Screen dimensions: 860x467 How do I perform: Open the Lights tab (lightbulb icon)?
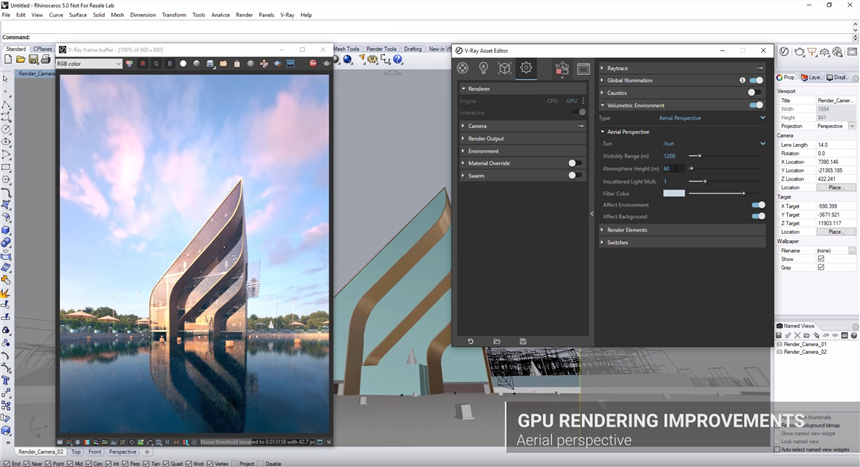tap(484, 68)
